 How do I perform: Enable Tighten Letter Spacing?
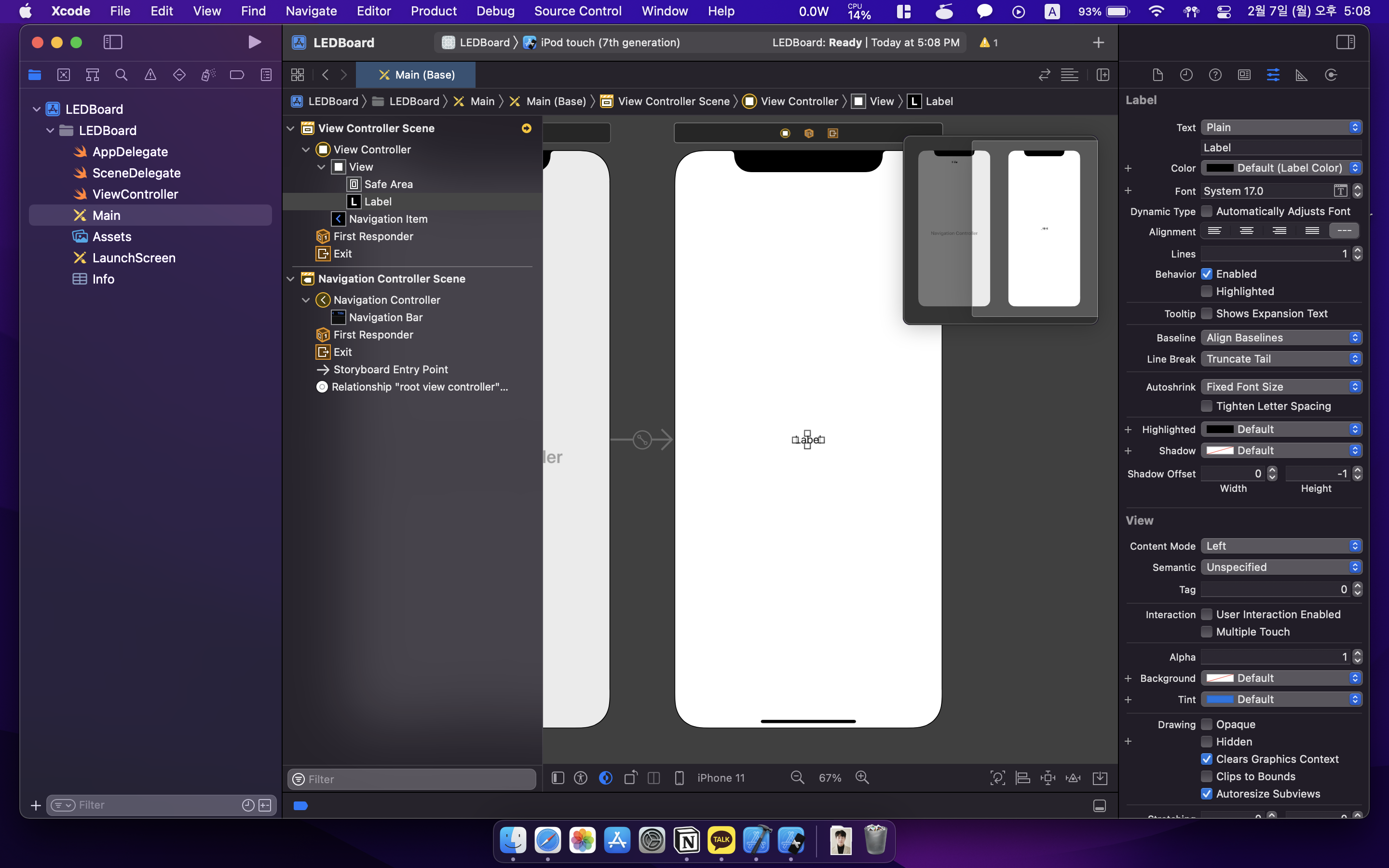pos(1207,406)
